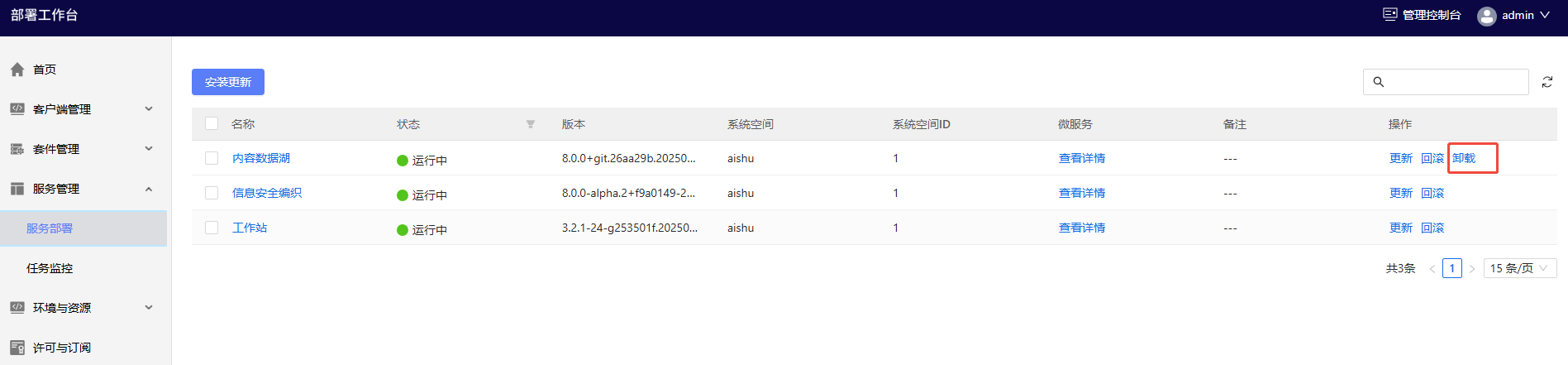Viewport: 1568px width, 365px height.
Task: Click the admin user avatar icon
Action: (1486, 16)
